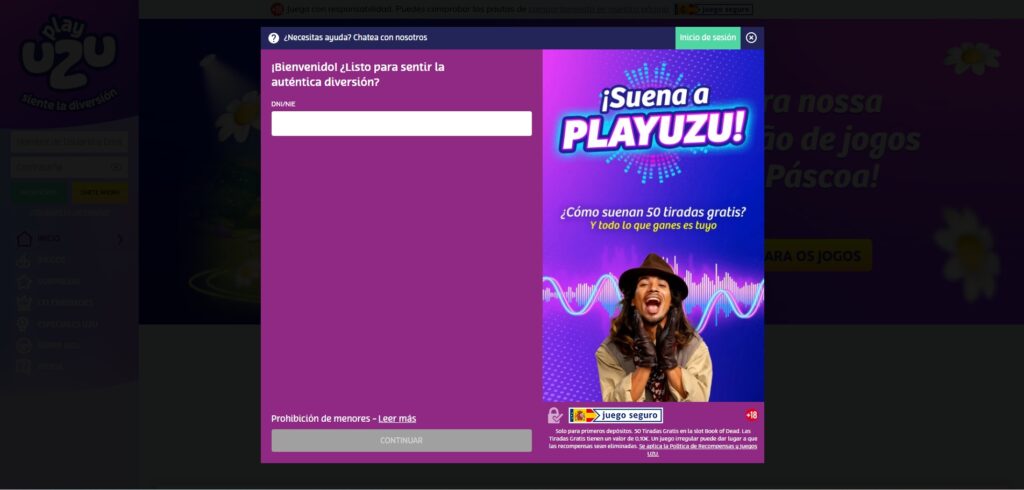
Task: Click the ¿Necesitas ayuda? chat text
Action: [355, 38]
